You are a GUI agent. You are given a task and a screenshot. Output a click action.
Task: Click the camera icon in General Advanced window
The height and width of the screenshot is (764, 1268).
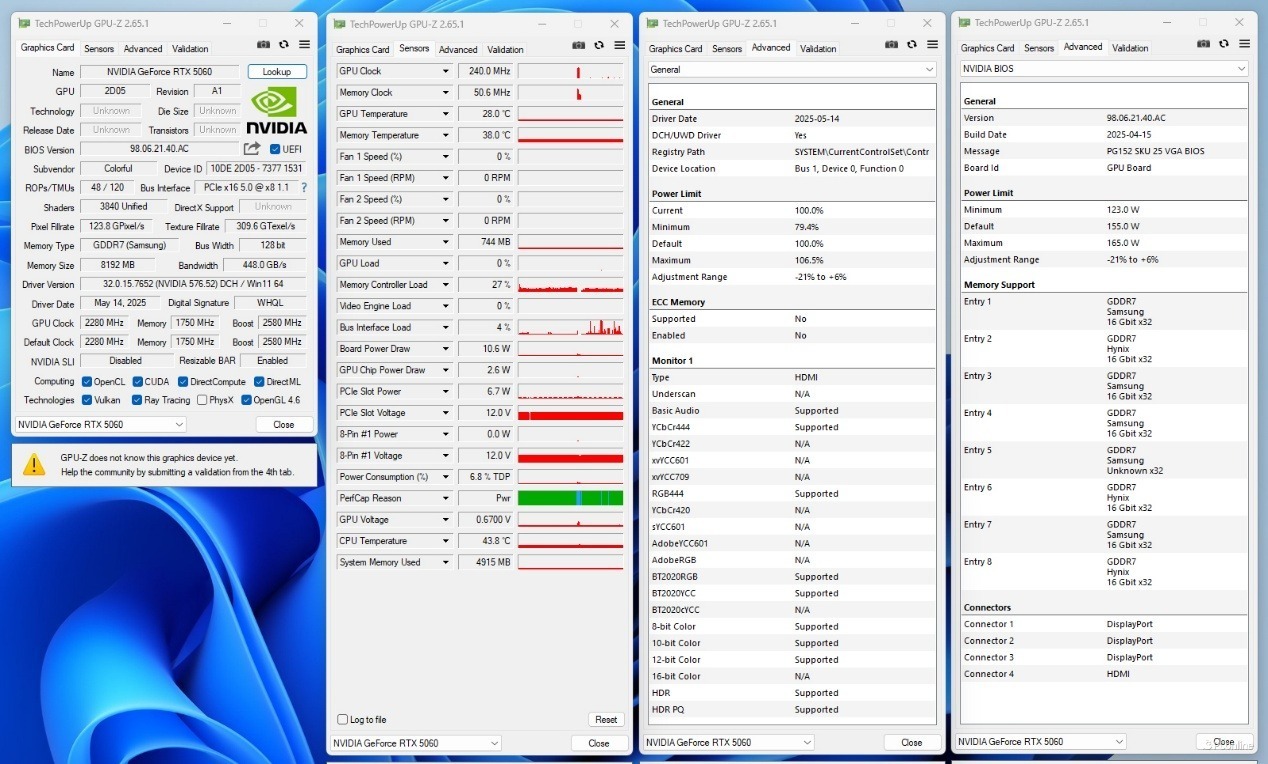tap(890, 43)
